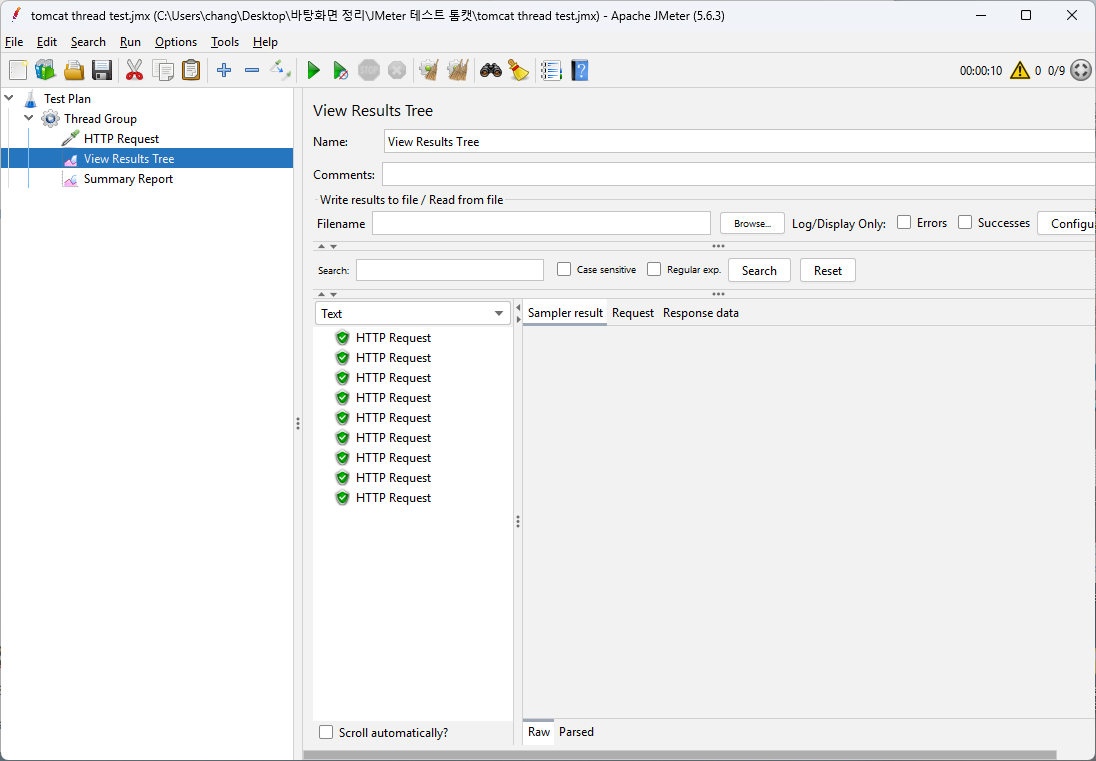Open the File menu

click(14, 42)
